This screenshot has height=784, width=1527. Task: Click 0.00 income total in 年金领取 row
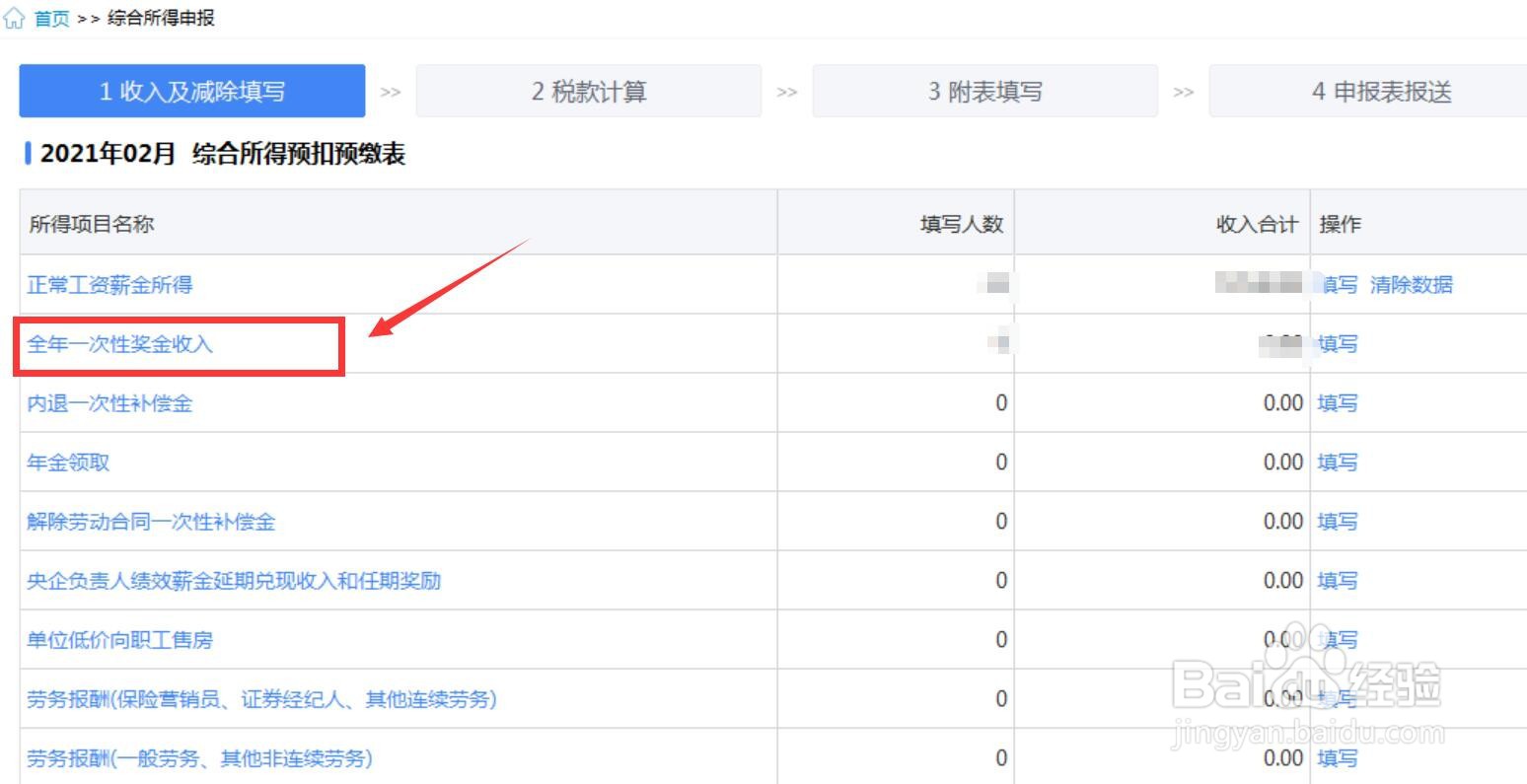[1283, 463]
